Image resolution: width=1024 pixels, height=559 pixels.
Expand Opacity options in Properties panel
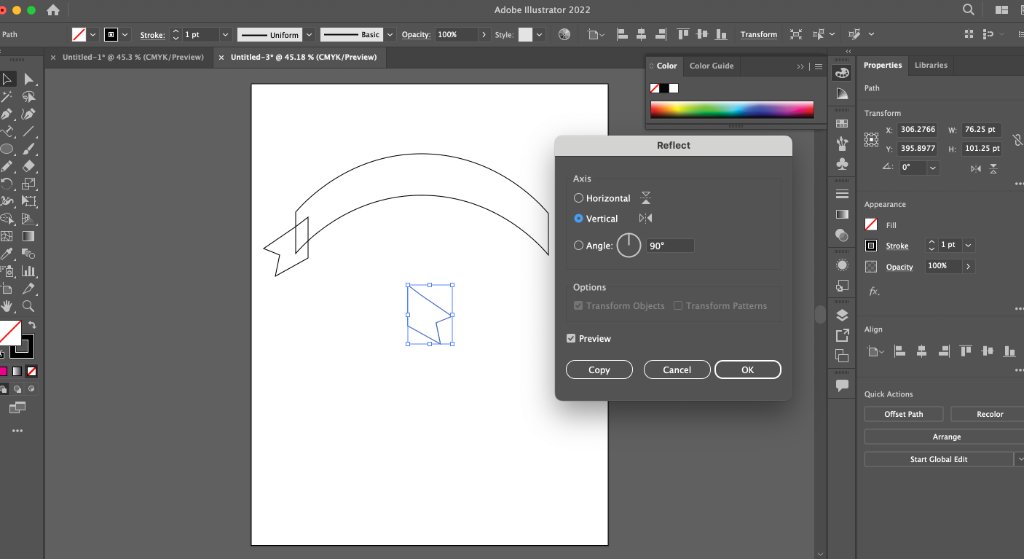point(968,266)
